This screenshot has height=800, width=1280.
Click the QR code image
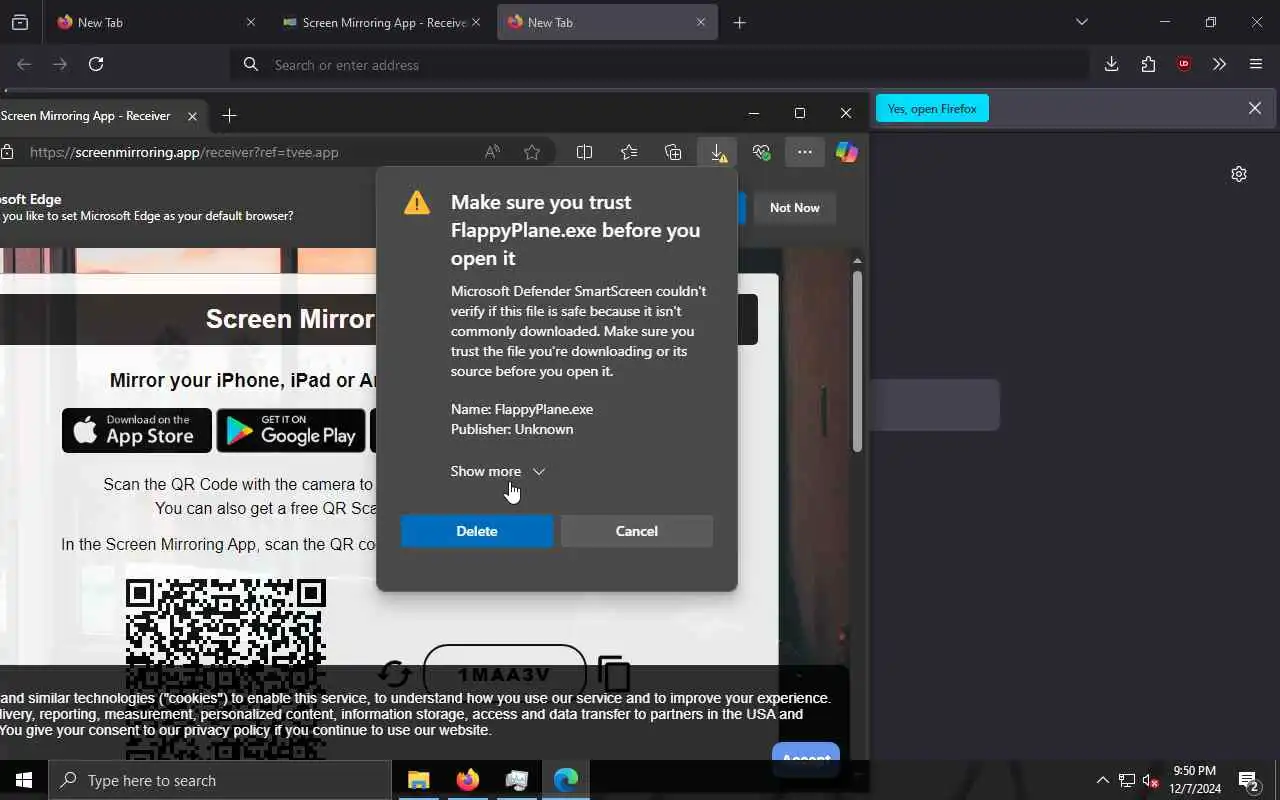click(x=226, y=670)
